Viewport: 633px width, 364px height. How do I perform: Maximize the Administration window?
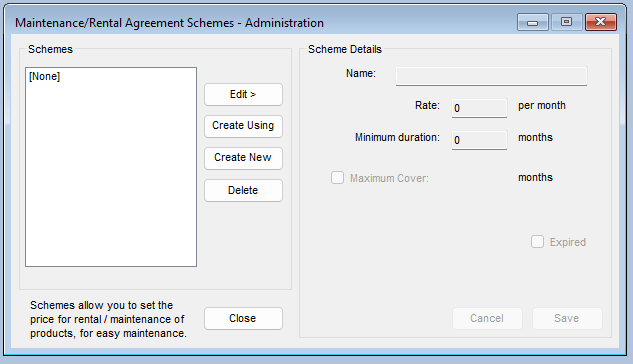[x=566, y=22]
